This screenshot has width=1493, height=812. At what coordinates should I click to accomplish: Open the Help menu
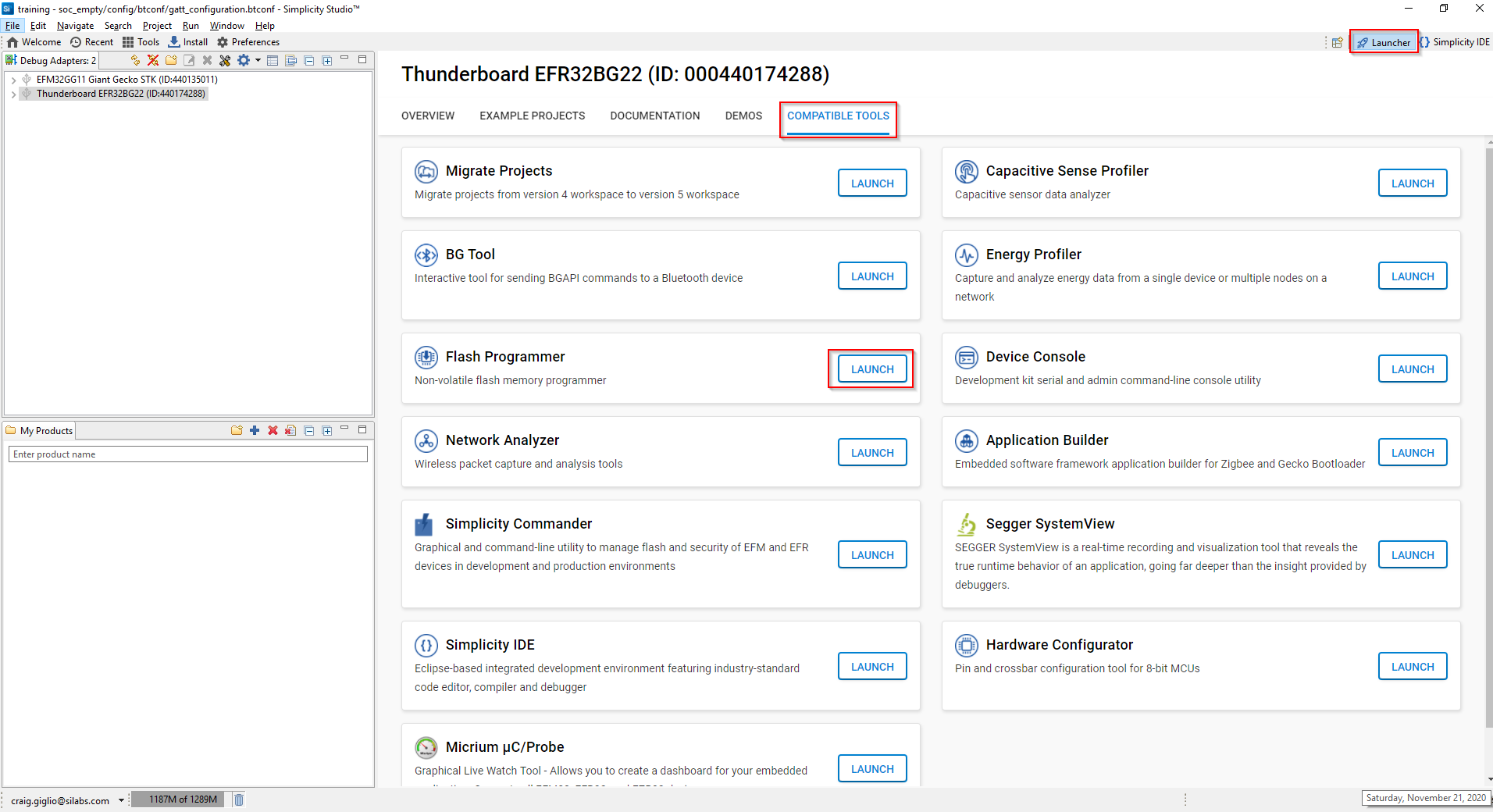[265, 26]
